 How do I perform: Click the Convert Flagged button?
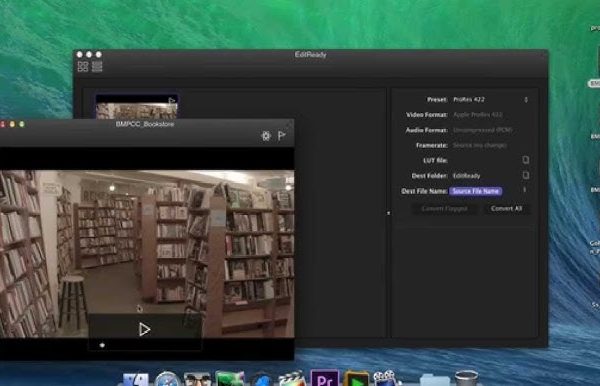click(x=444, y=208)
